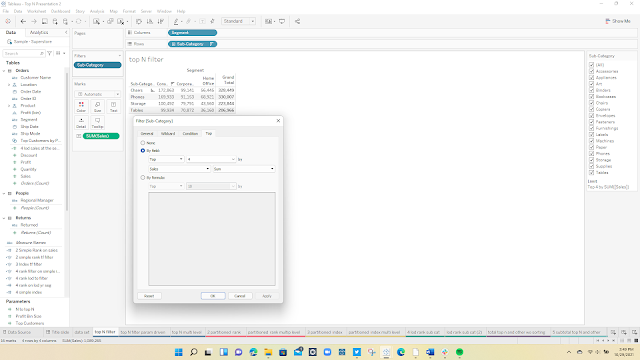
Task: Click Cancel in the filter dialog
Action: (x=240, y=296)
